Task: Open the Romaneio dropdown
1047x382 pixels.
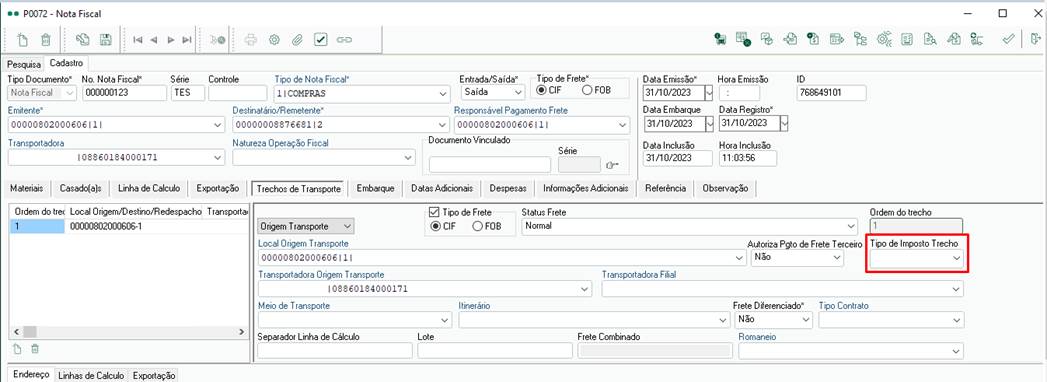Action: click(957, 351)
